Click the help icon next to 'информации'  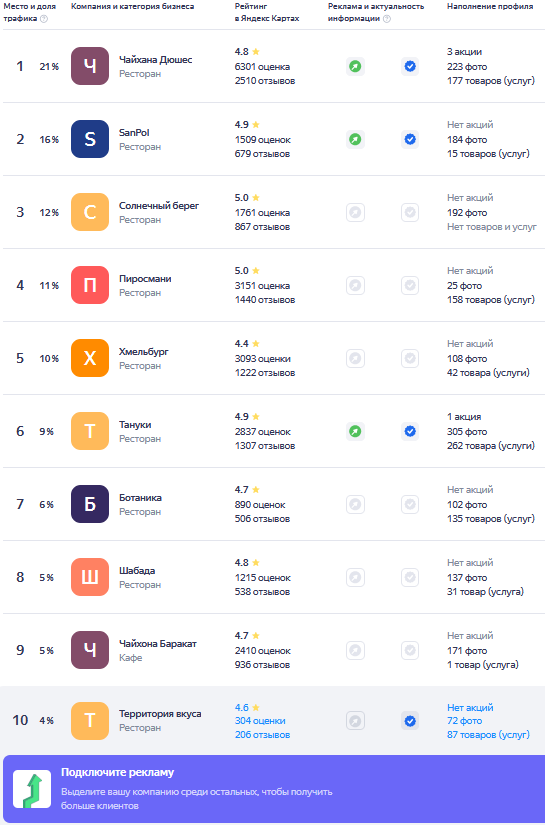(387, 18)
